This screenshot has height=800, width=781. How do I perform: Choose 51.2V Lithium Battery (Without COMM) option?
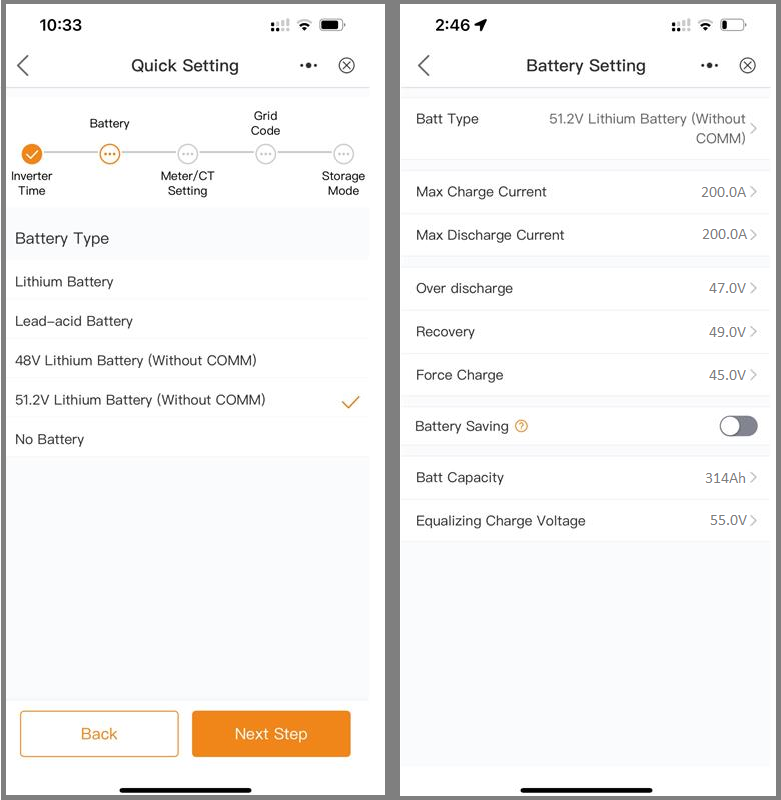click(x=187, y=400)
